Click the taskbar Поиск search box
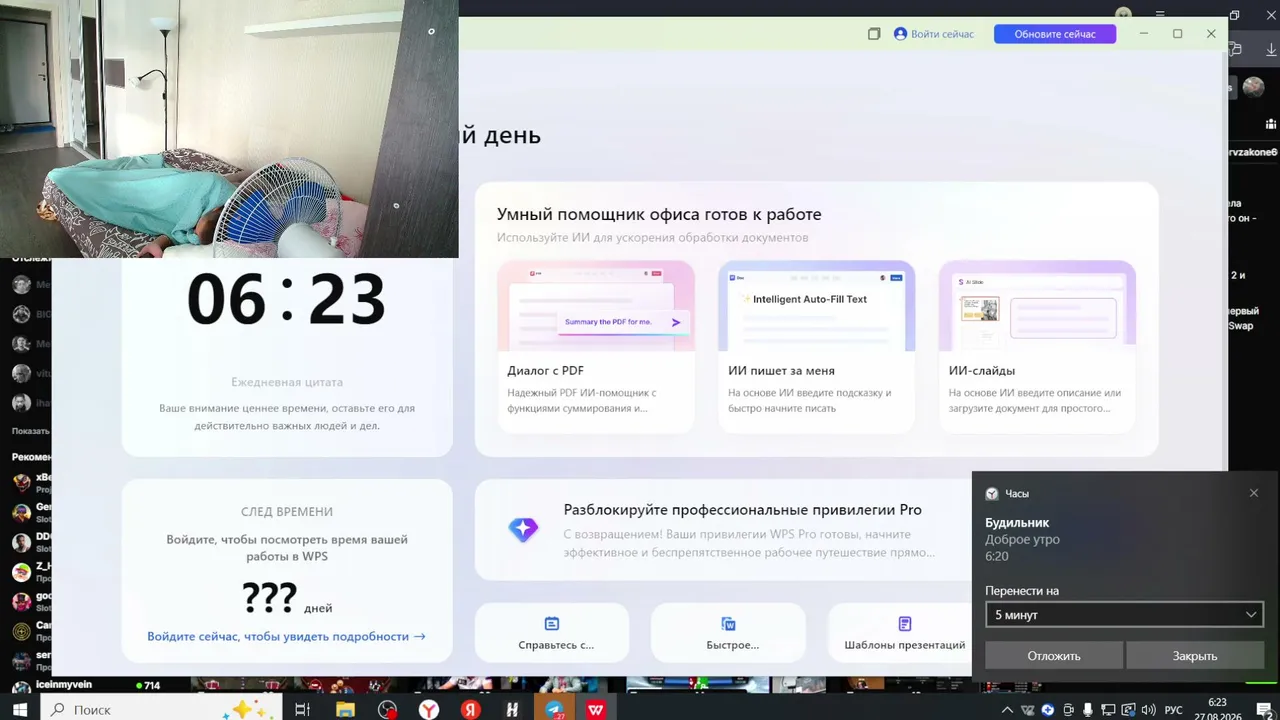The image size is (1280, 720). pos(161,709)
